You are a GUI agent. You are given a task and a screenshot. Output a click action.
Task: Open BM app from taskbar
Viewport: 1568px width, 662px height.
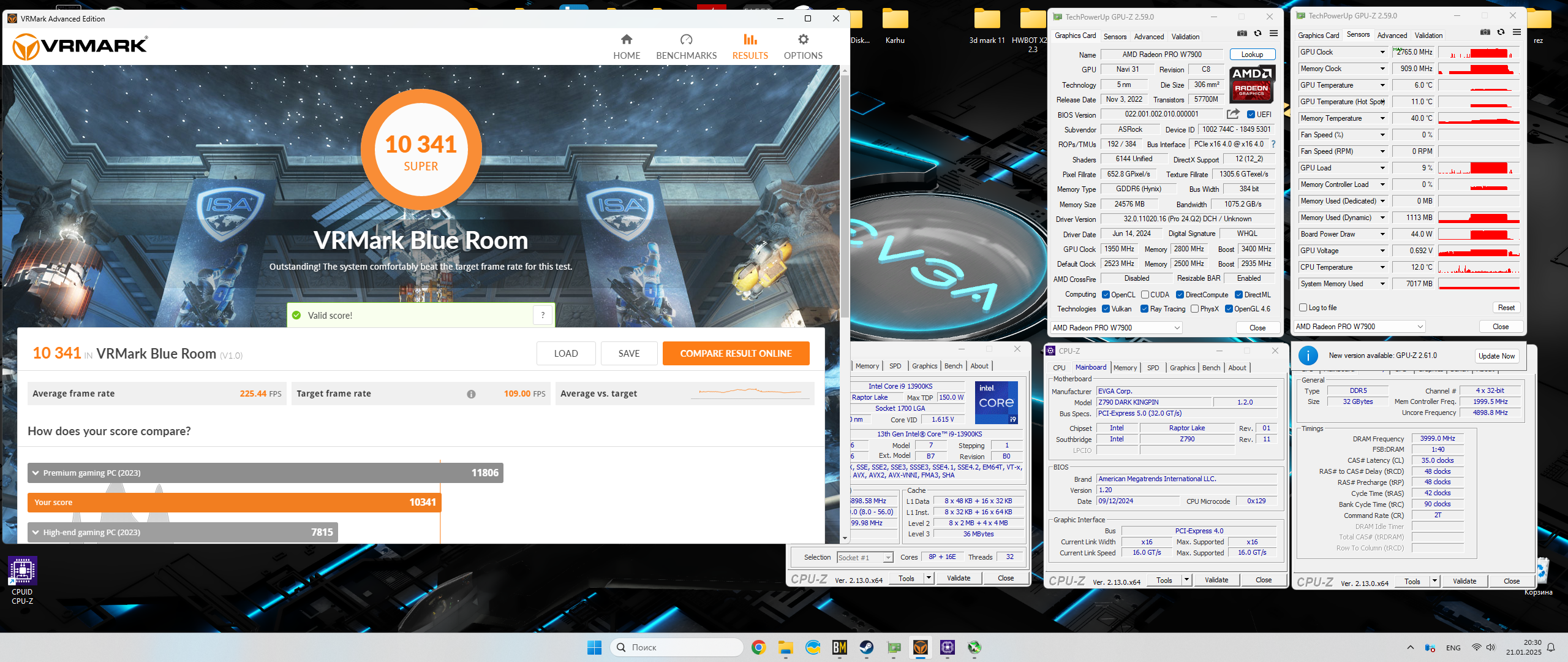[x=839, y=647]
